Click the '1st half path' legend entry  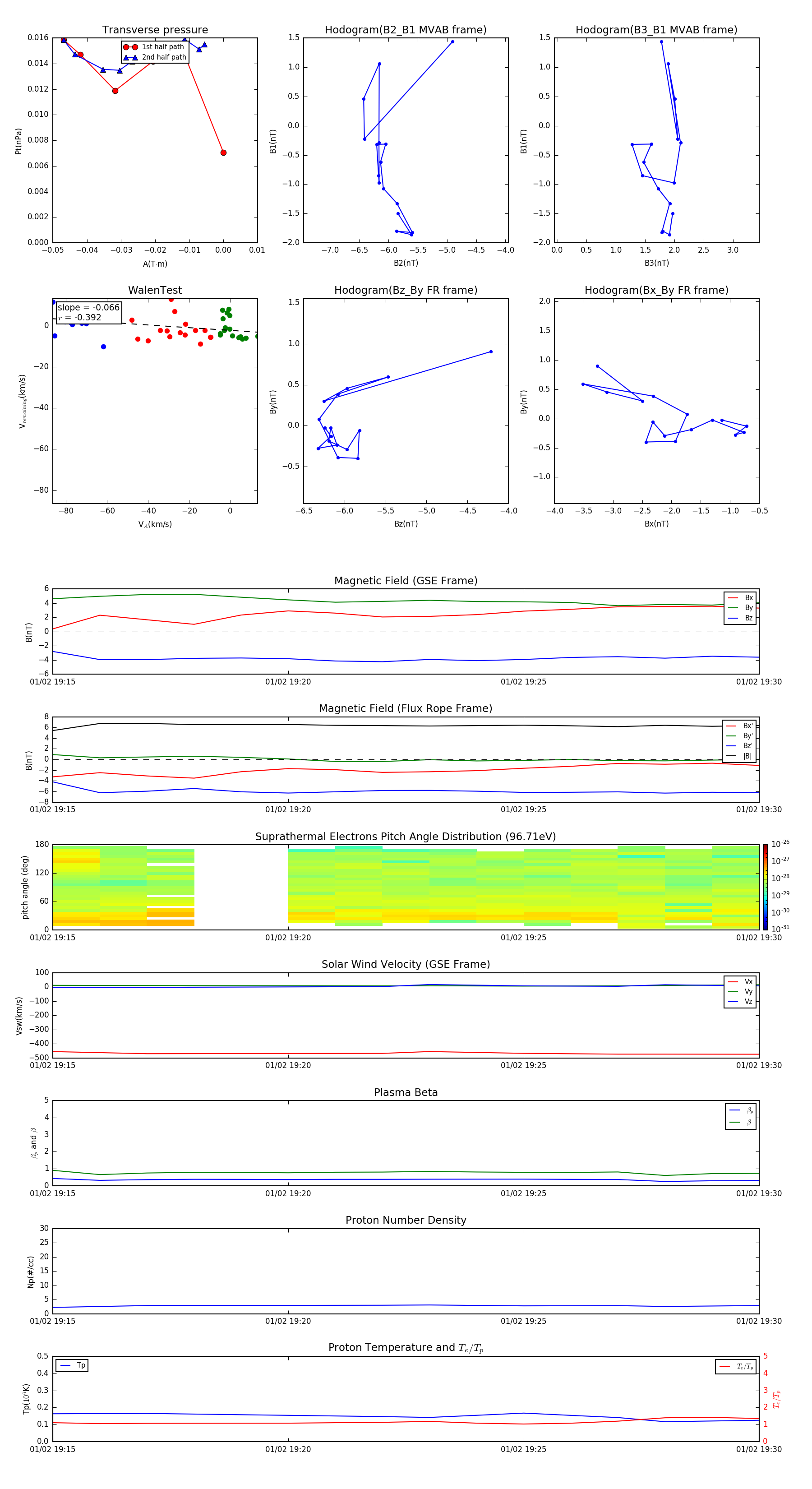[x=154, y=47]
